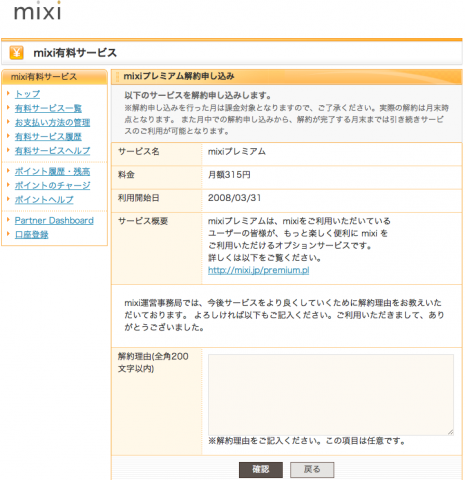465x480 pixels.
Task: Click the 料金 row label
Action: click(126, 175)
